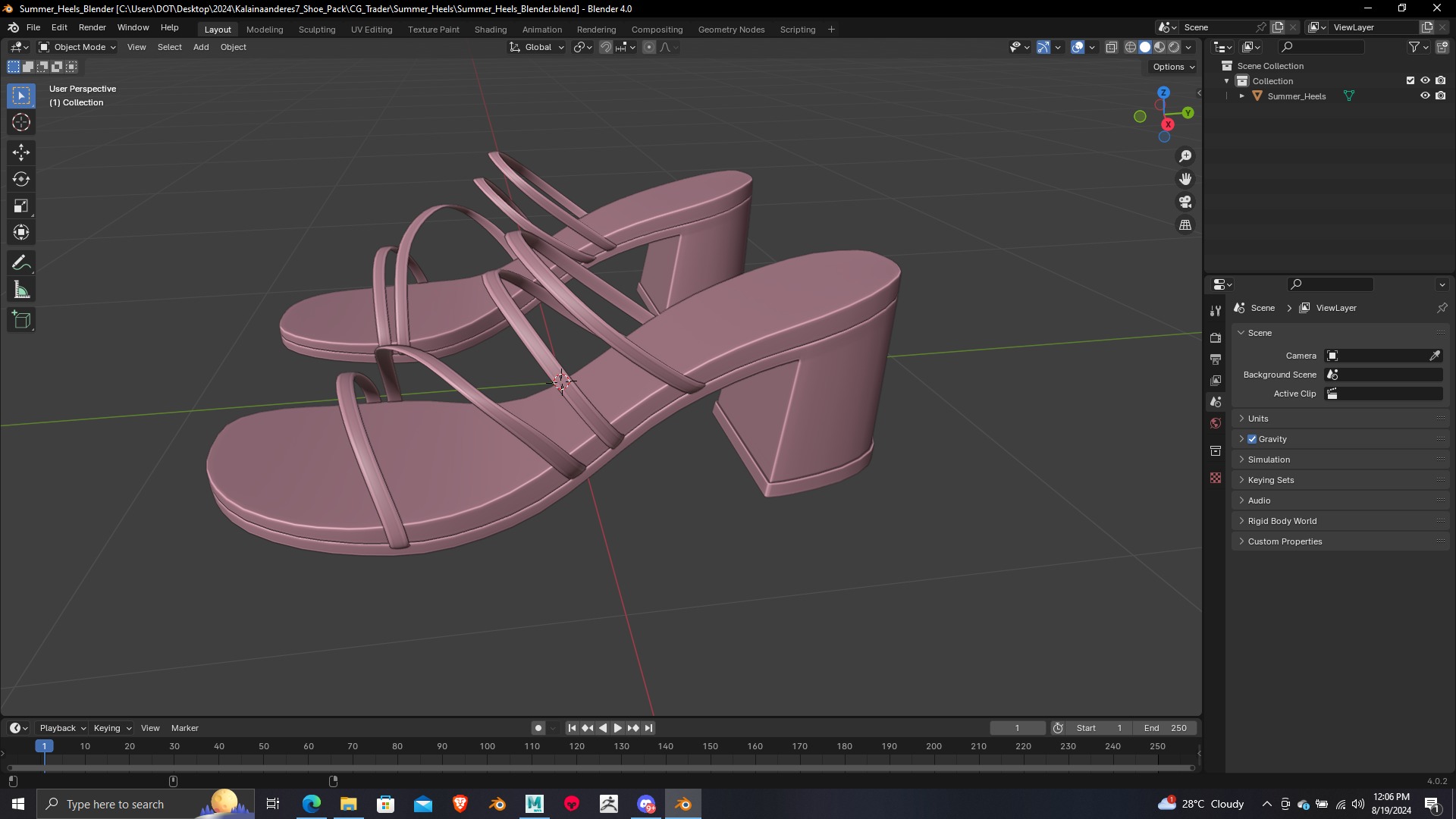The height and width of the screenshot is (819, 1456).
Task: Activate the Scale tool
Action: point(21,206)
